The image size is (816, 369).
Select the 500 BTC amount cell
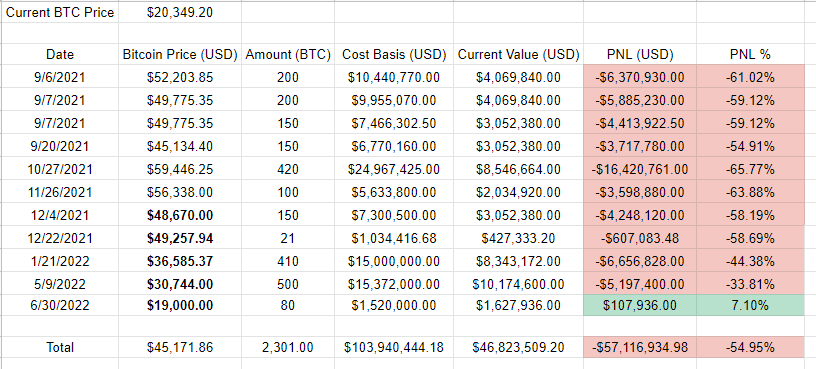point(288,284)
